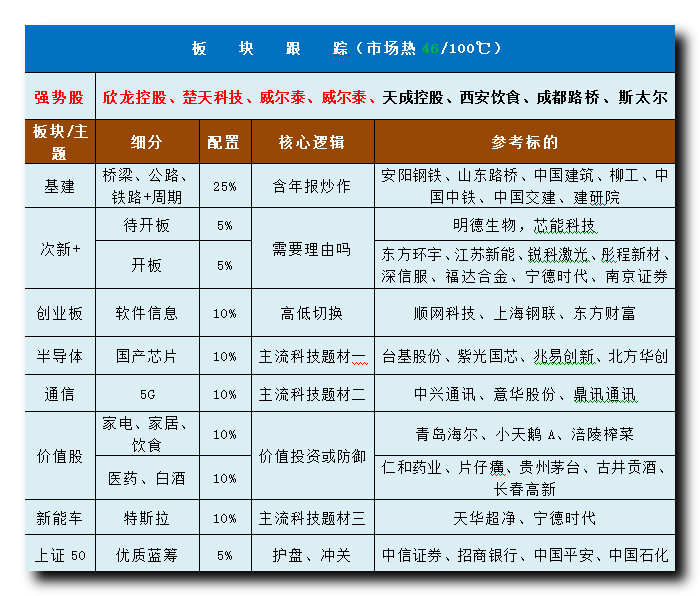Click the 板块跟踪 title banner

pos(348,48)
